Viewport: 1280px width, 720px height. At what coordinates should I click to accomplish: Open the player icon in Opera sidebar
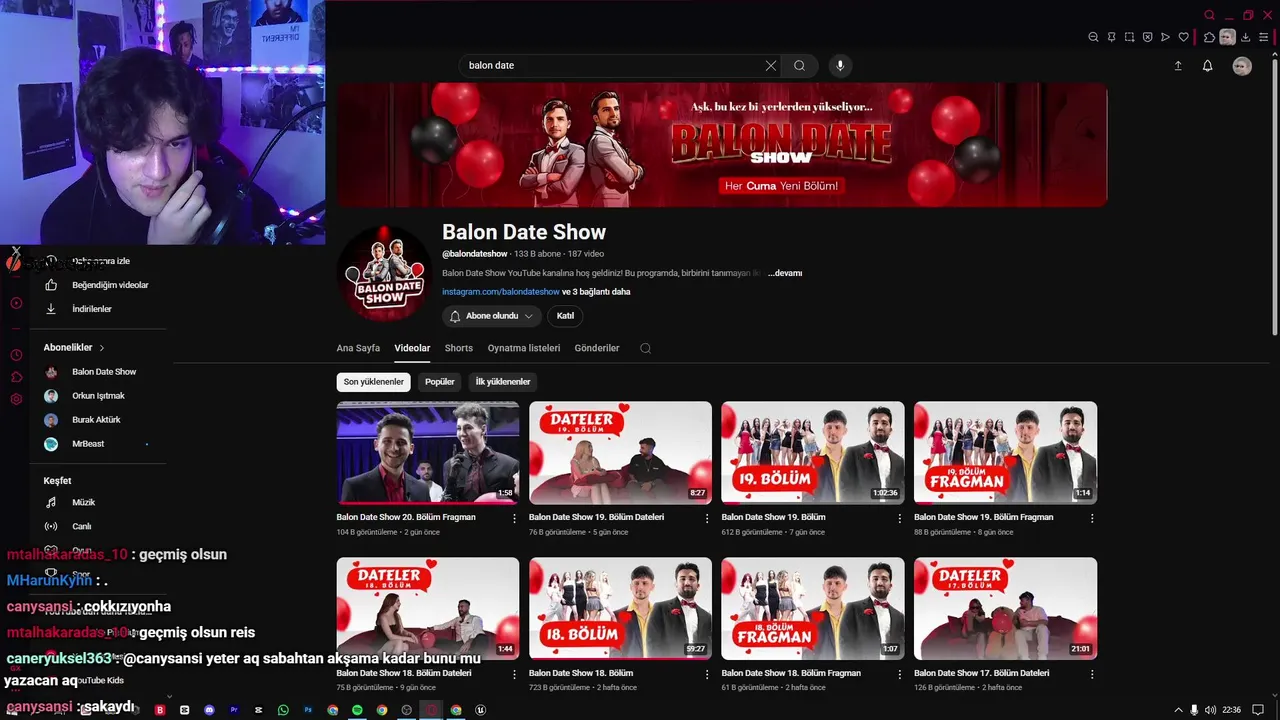tap(16, 303)
